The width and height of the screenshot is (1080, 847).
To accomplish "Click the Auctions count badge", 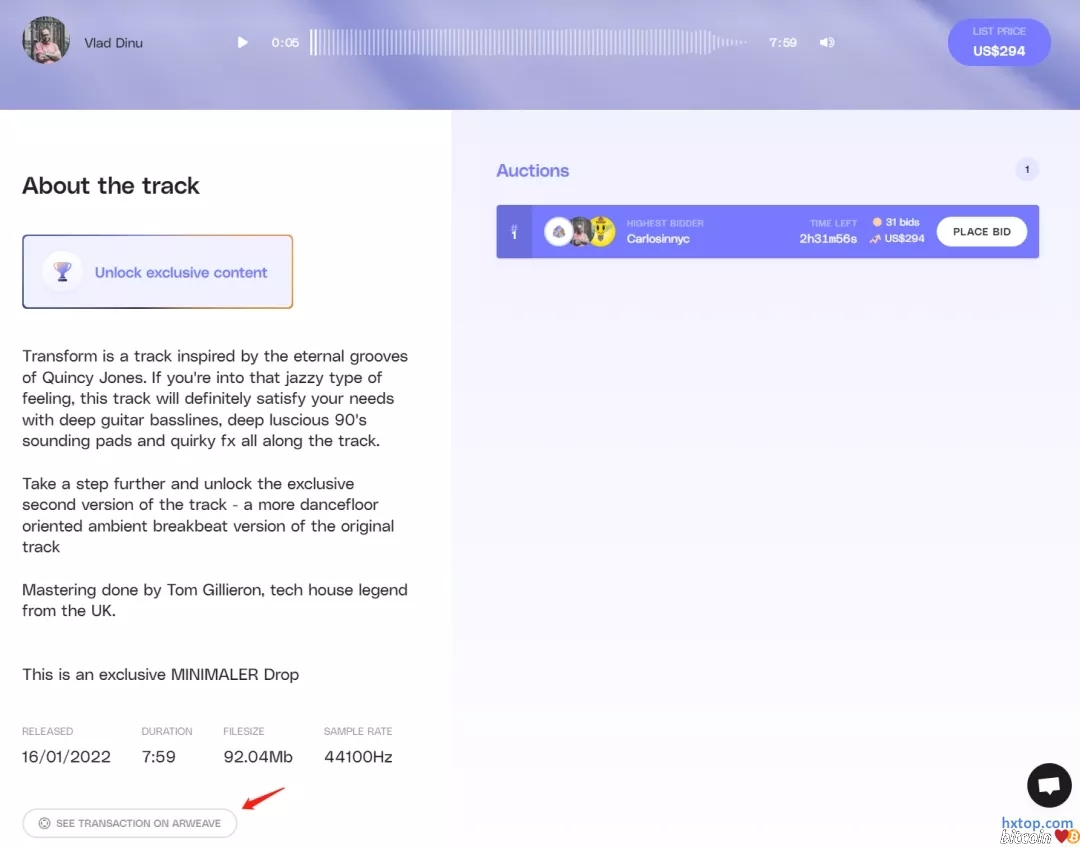I will (1027, 170).
